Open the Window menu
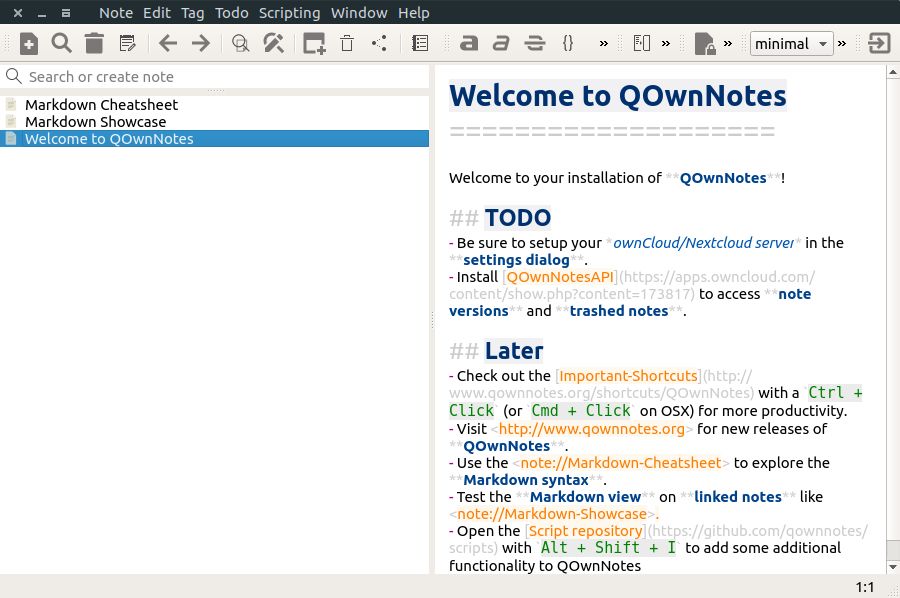This screenshot has width=900, height=598. tap(359, 13)
